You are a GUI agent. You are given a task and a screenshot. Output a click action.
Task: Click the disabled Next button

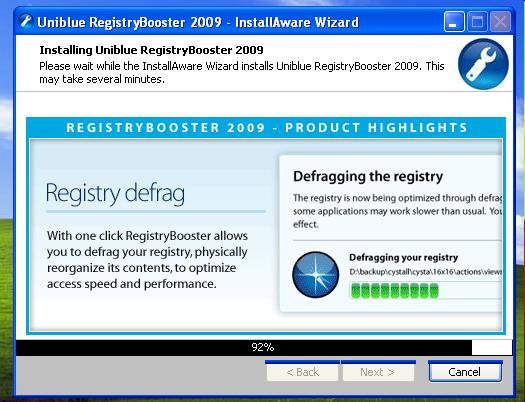[378, 372]
